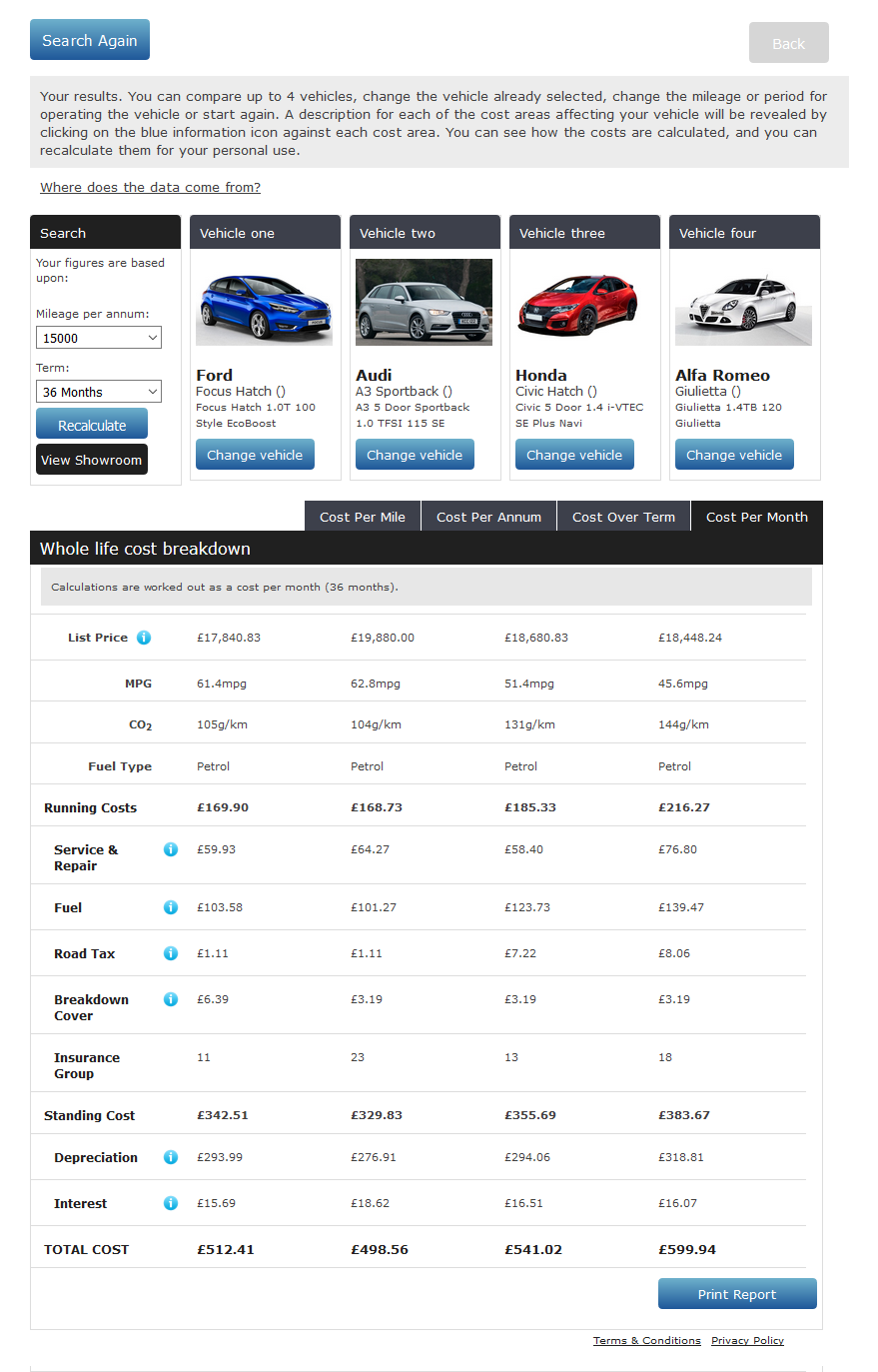Viewport: 878px width, 1372px height.
Task: Select Honda total cost £541.02
Action: click(533, 1249)
